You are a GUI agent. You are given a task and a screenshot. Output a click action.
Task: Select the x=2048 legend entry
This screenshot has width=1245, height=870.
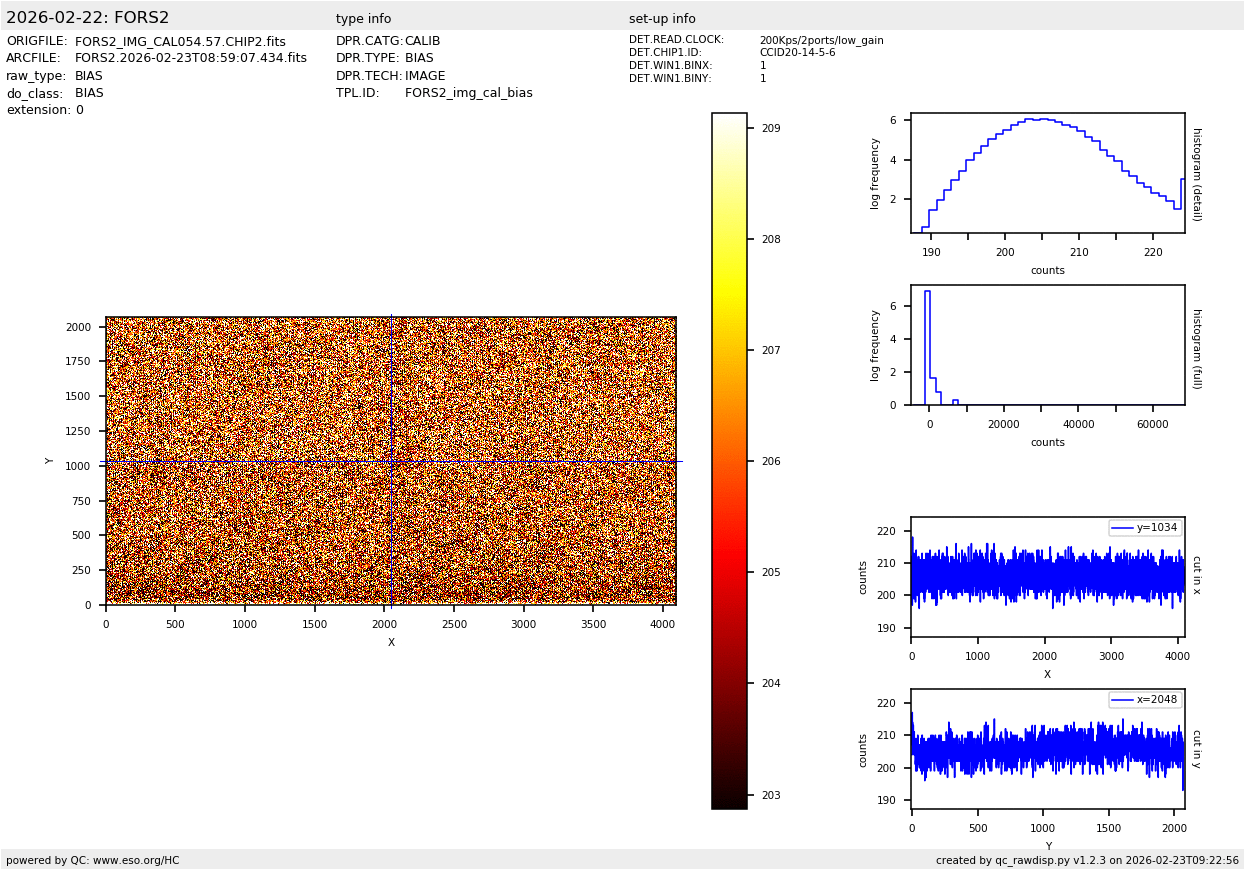[x=1145, y=700]
